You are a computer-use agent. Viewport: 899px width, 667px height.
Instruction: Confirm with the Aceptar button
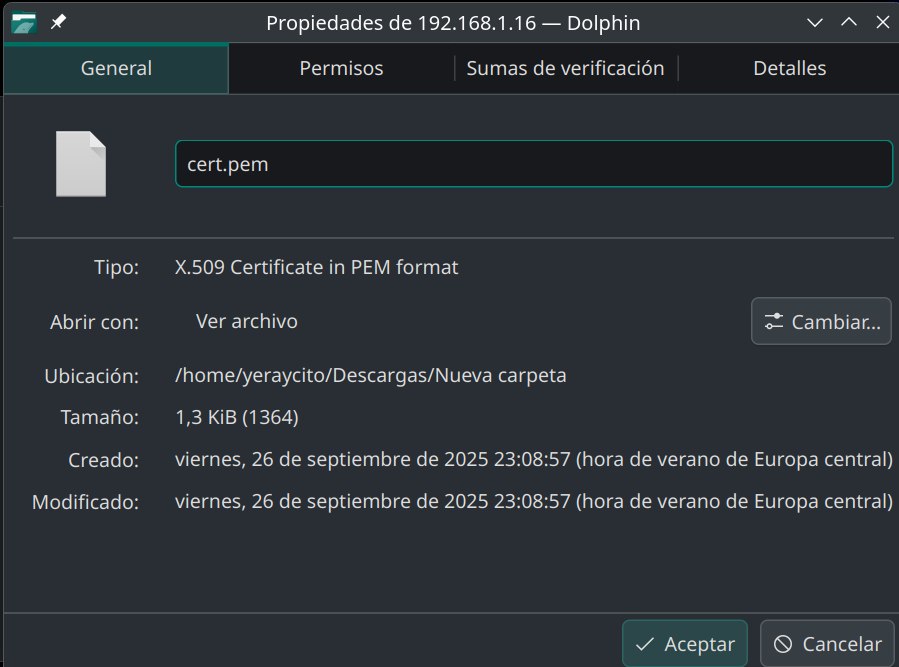(x=684, y=644)
